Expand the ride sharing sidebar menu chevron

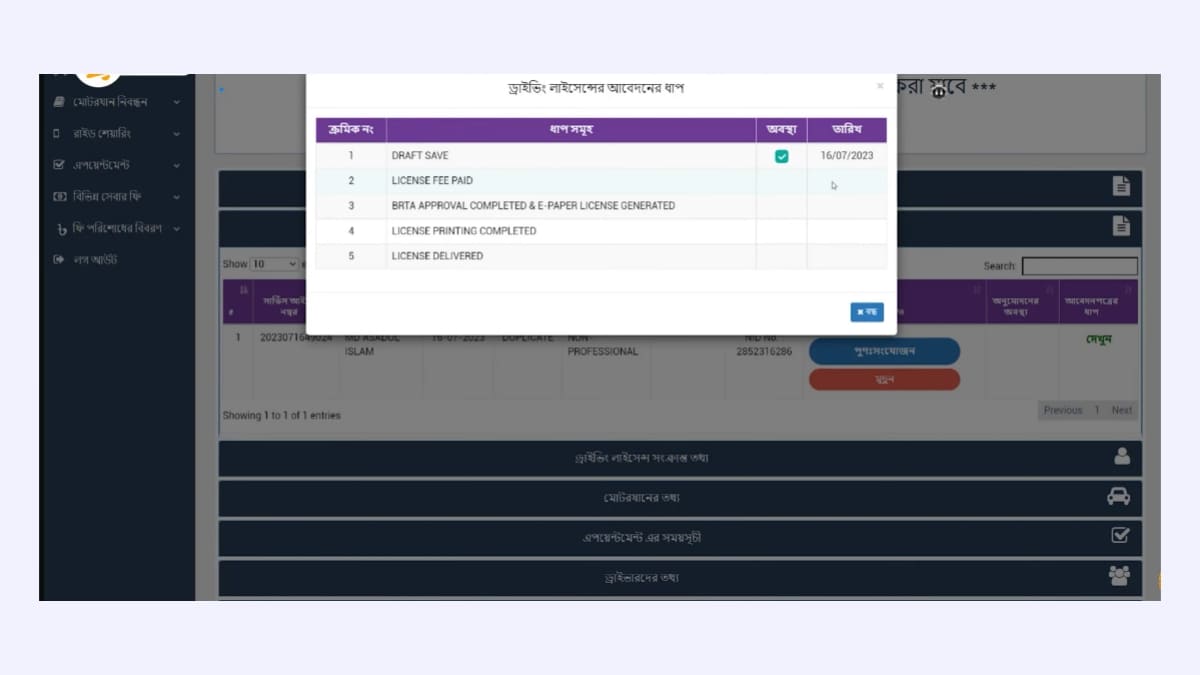coord(176,134)
